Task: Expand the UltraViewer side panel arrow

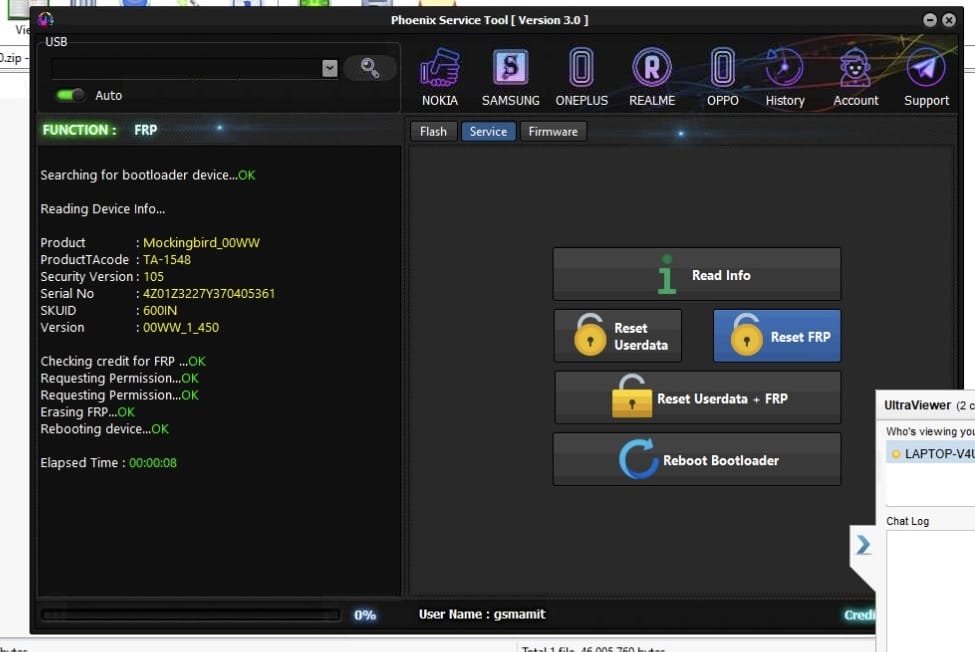Action: tap(863, 545)
